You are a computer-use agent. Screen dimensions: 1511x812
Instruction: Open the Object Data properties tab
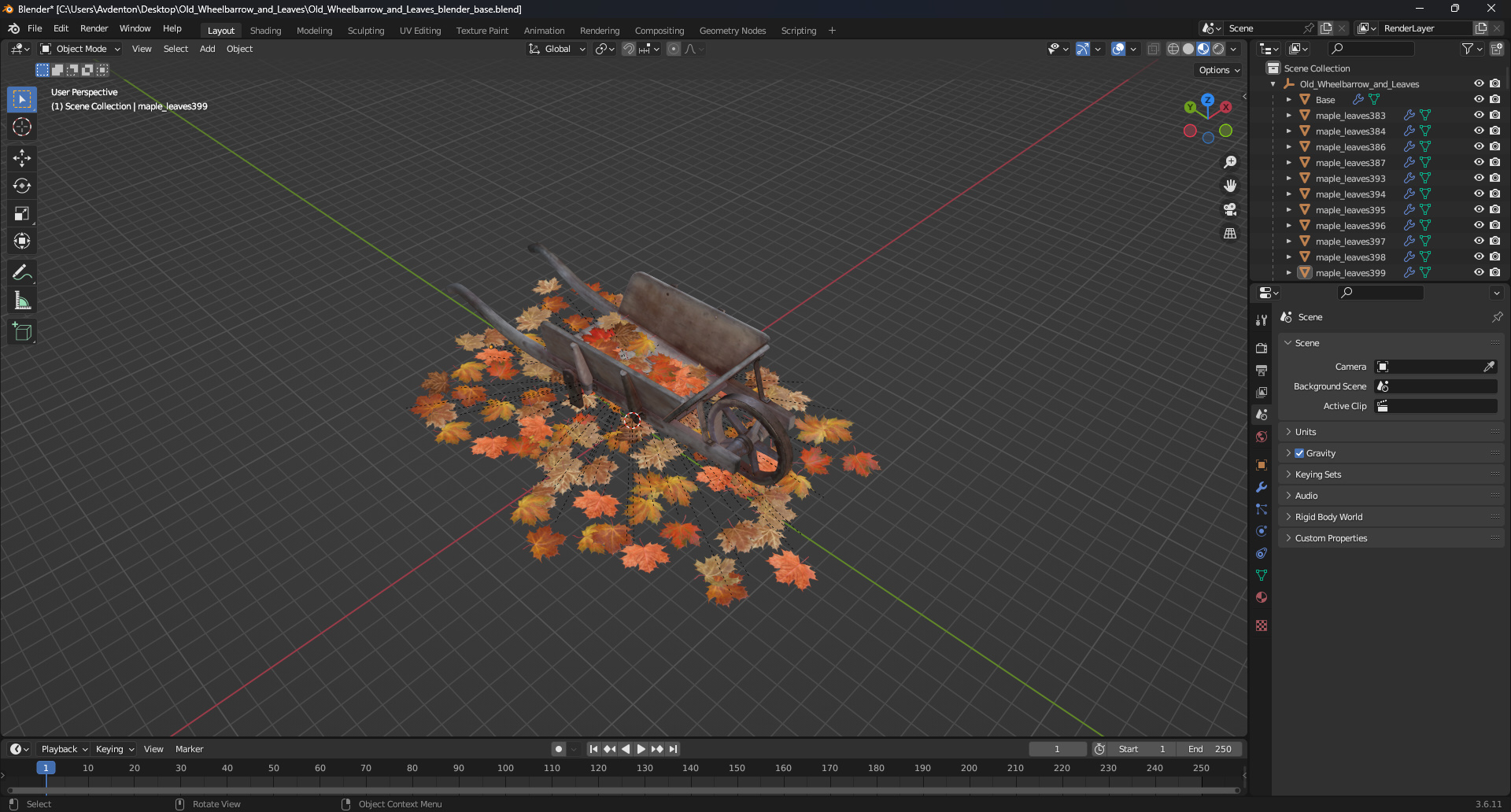tap(1262, 575)
